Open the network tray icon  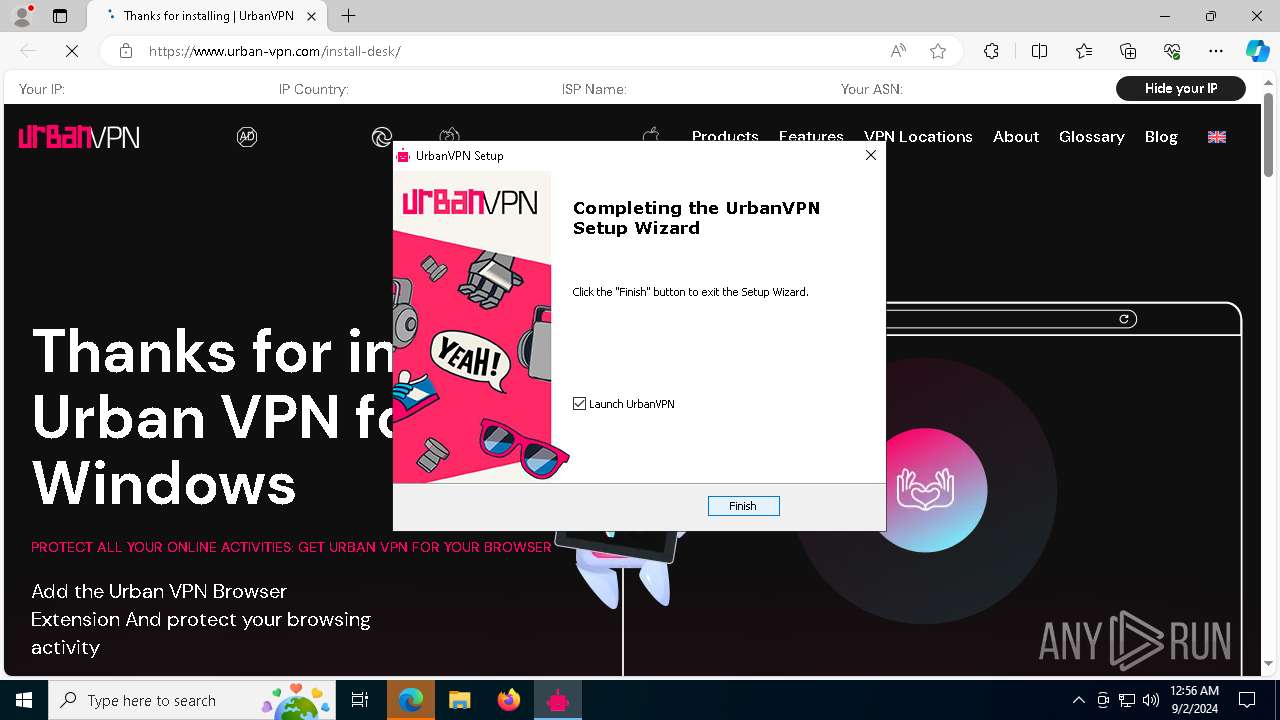(1127, 700)
